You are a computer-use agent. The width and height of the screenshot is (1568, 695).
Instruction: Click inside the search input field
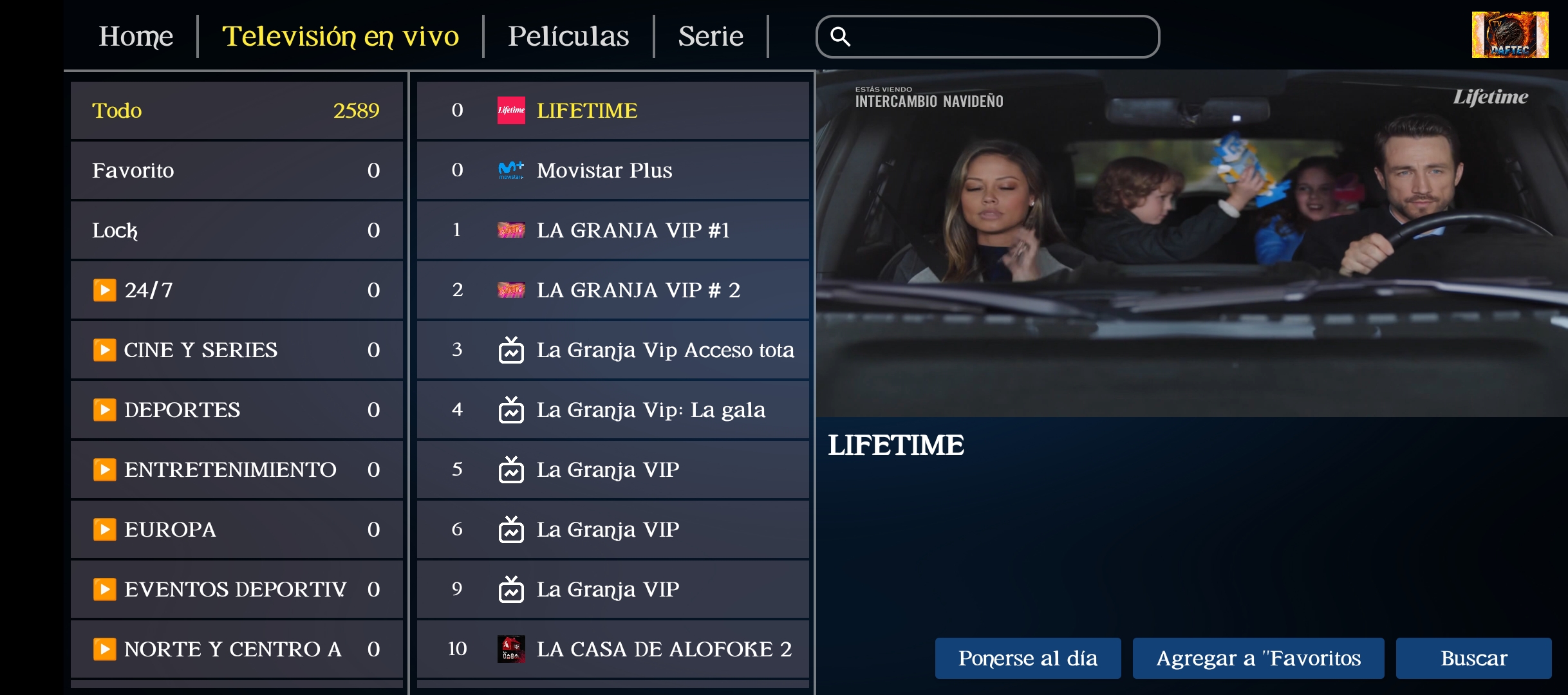pos(1004,37)
